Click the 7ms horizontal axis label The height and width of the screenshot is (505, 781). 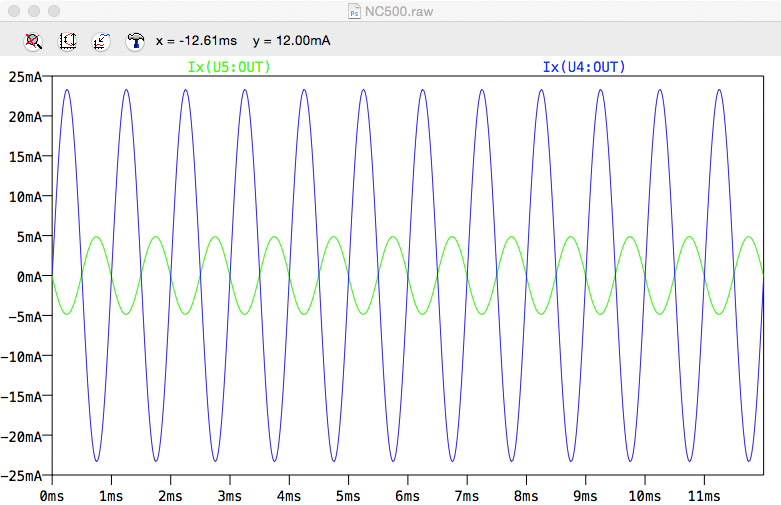tap(467, 496)
